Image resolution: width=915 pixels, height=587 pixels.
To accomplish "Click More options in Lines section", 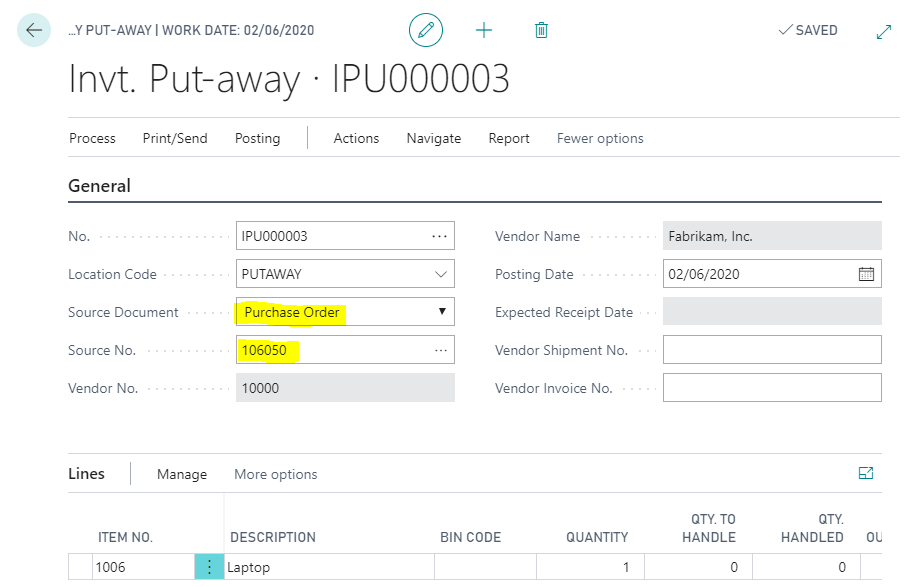I will 275,474.
